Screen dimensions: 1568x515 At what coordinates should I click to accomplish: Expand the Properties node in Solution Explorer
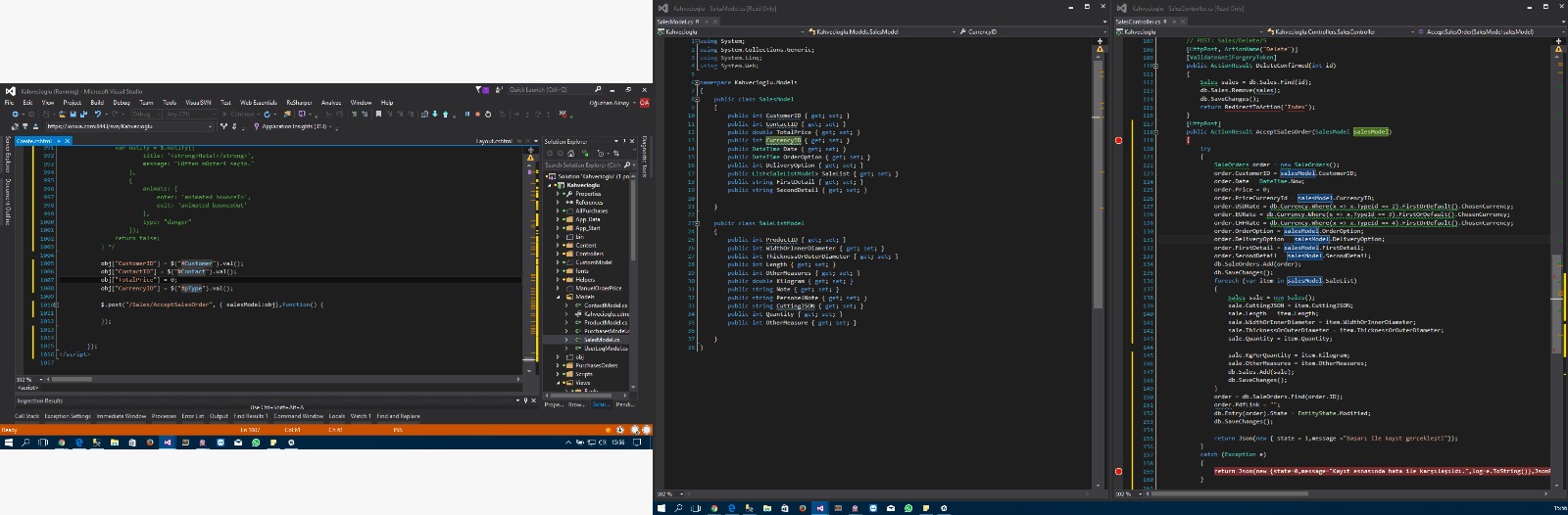click(x=558, y=194)
